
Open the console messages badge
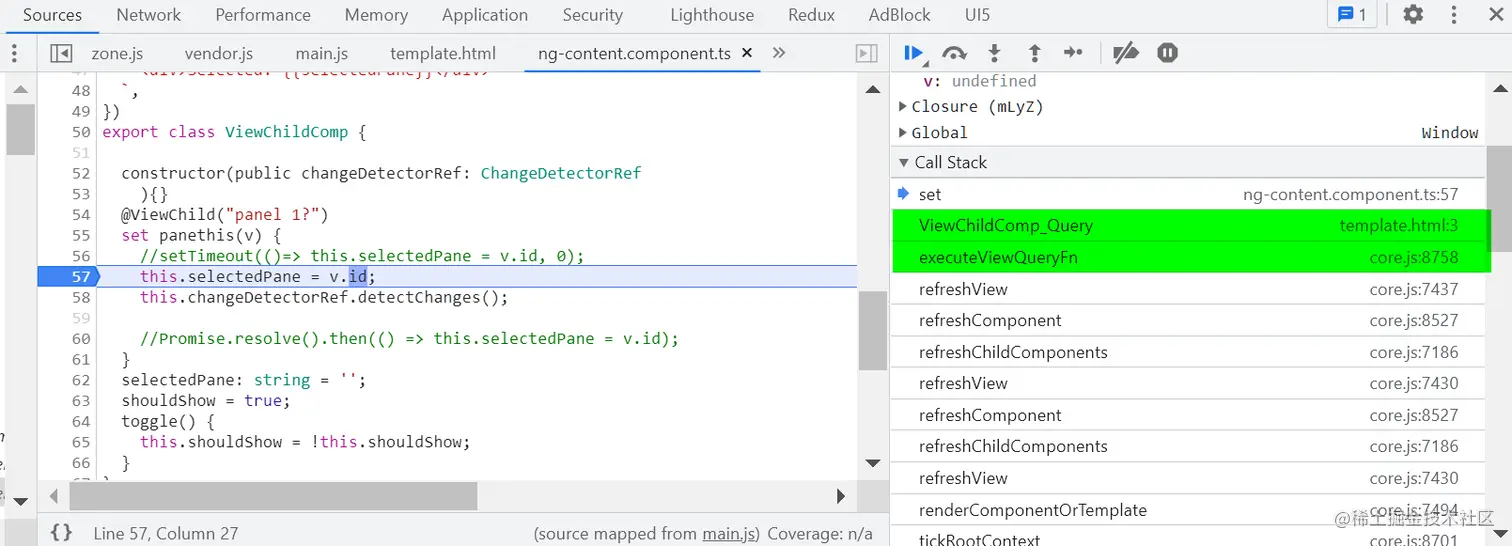point(1352,15)
